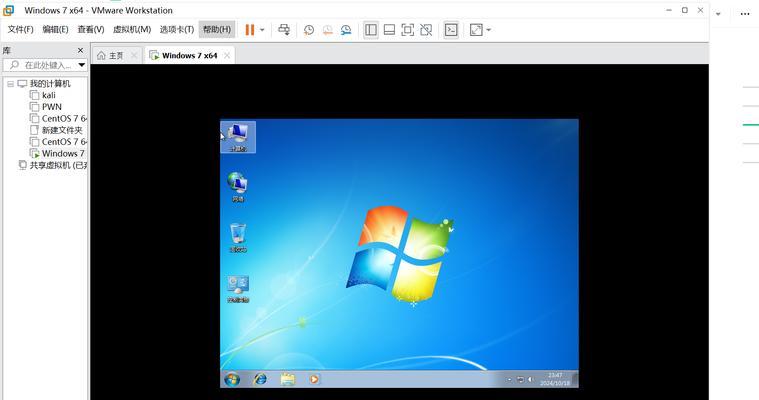The image size is (759, 400).
Task: Click the 计算机 desktop icon in the guest
Action: point(238,137)
